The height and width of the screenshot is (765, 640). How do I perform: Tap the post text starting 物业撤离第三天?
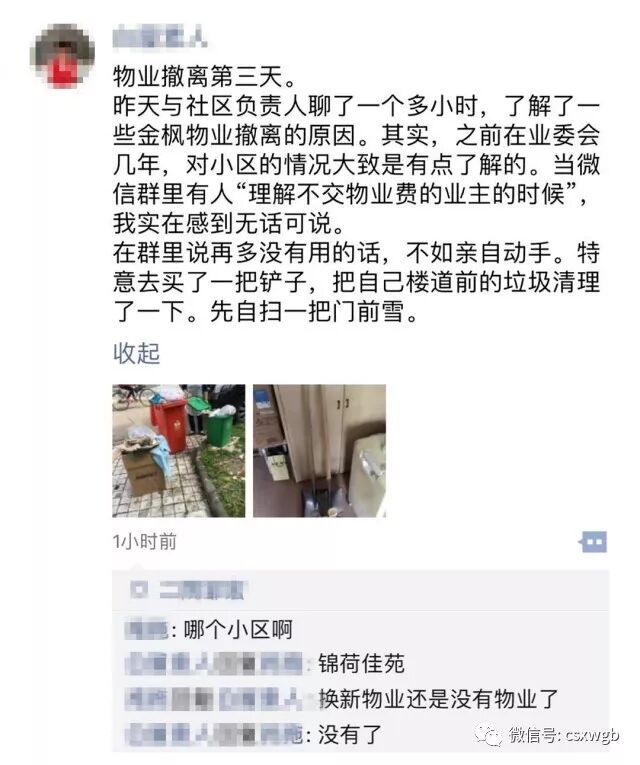point(357,194)
